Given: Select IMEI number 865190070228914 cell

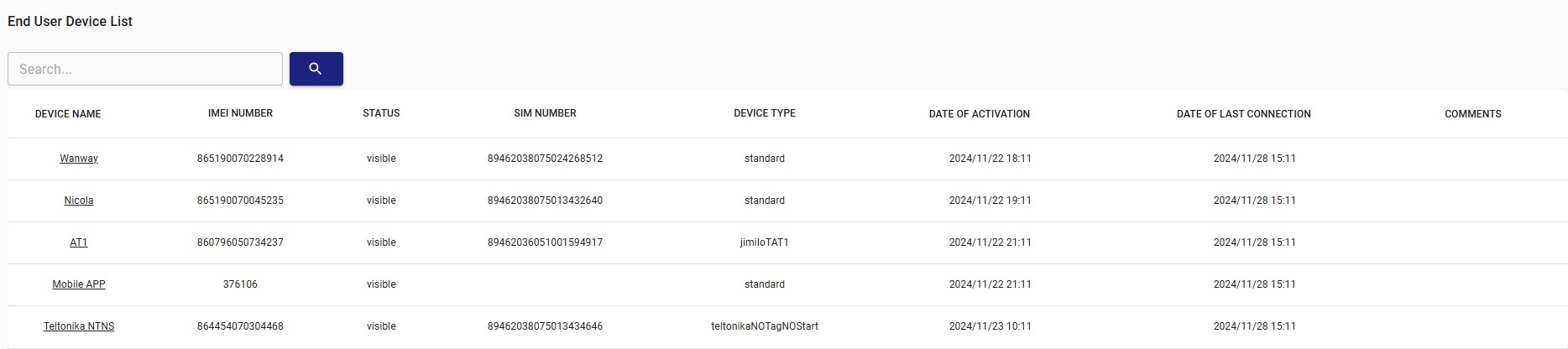Looking at the screenshot, I should point(240,159).
